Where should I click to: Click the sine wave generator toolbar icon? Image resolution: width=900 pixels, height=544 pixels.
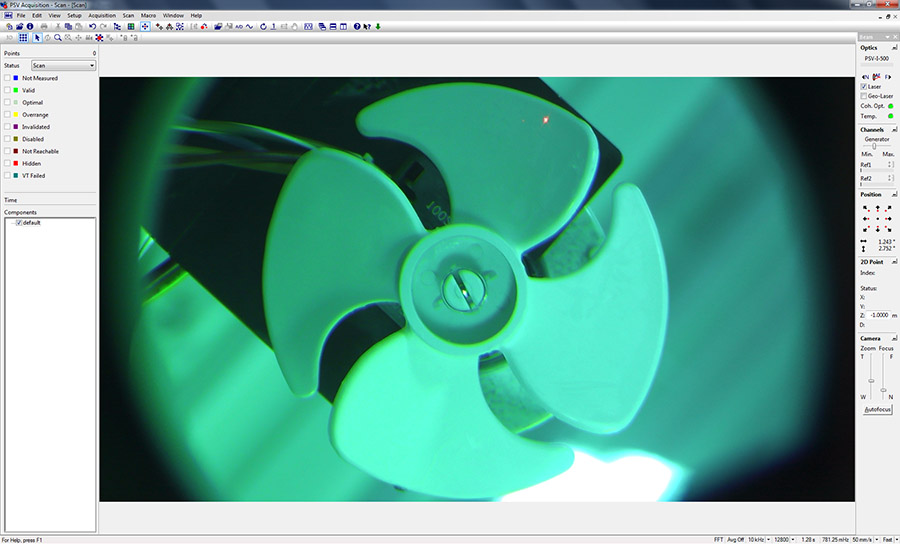(249, 26)
